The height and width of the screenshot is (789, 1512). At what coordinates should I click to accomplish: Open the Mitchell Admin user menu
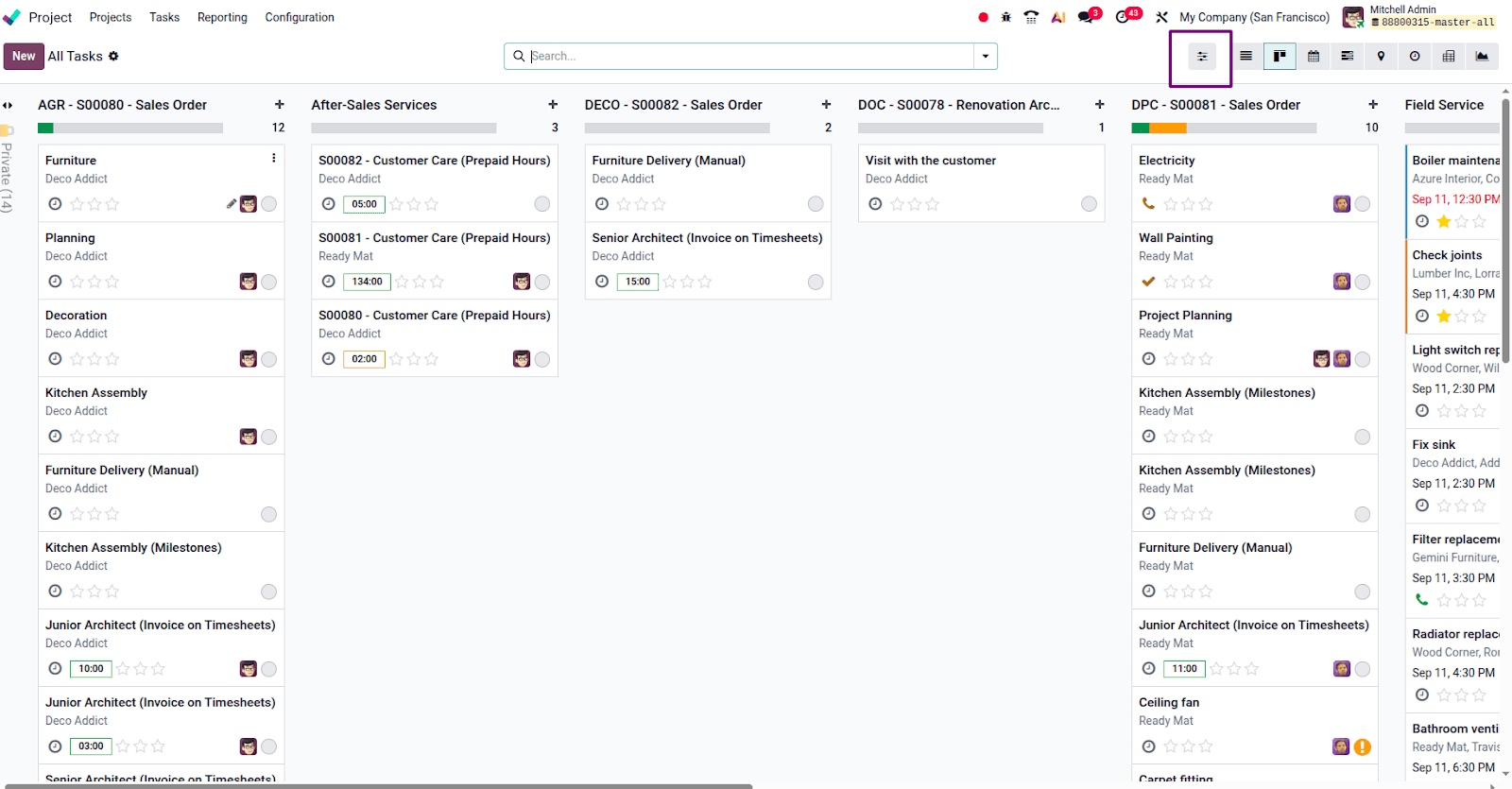[x=1419, y=16]
